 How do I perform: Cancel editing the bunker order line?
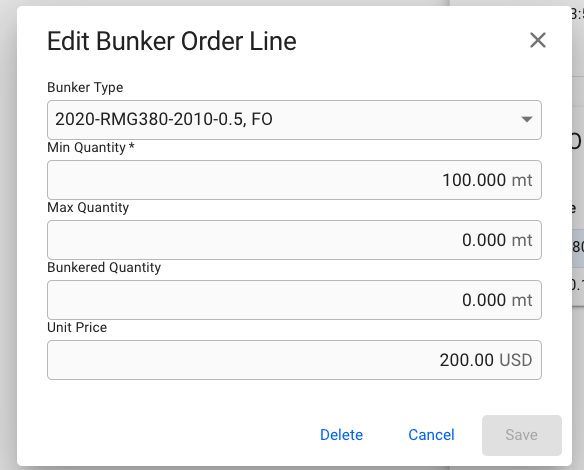point(431,435)
